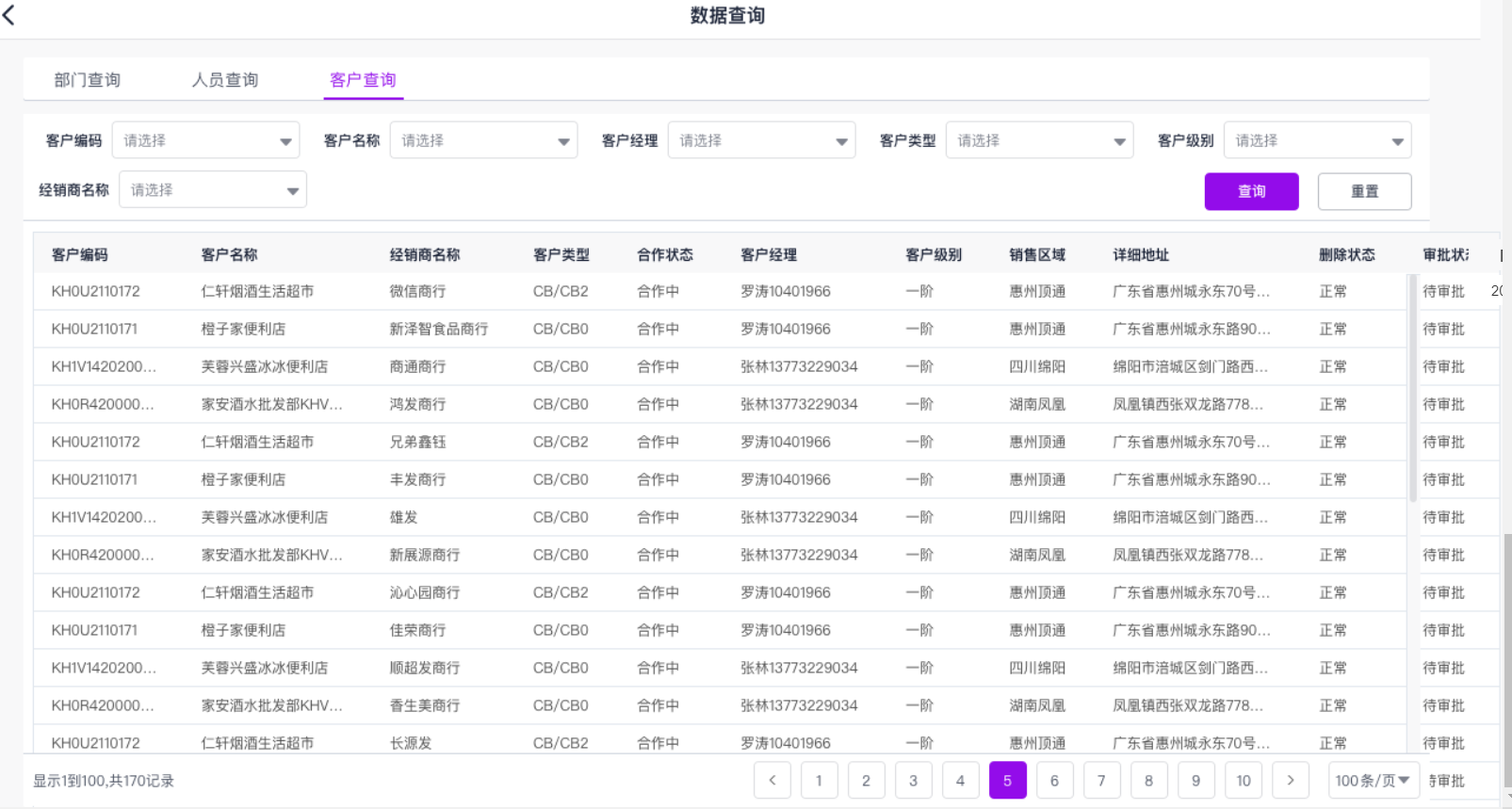Click the 详细地址 column header
Screen dimensions: 1512x809
click(x=1141, y=254)
